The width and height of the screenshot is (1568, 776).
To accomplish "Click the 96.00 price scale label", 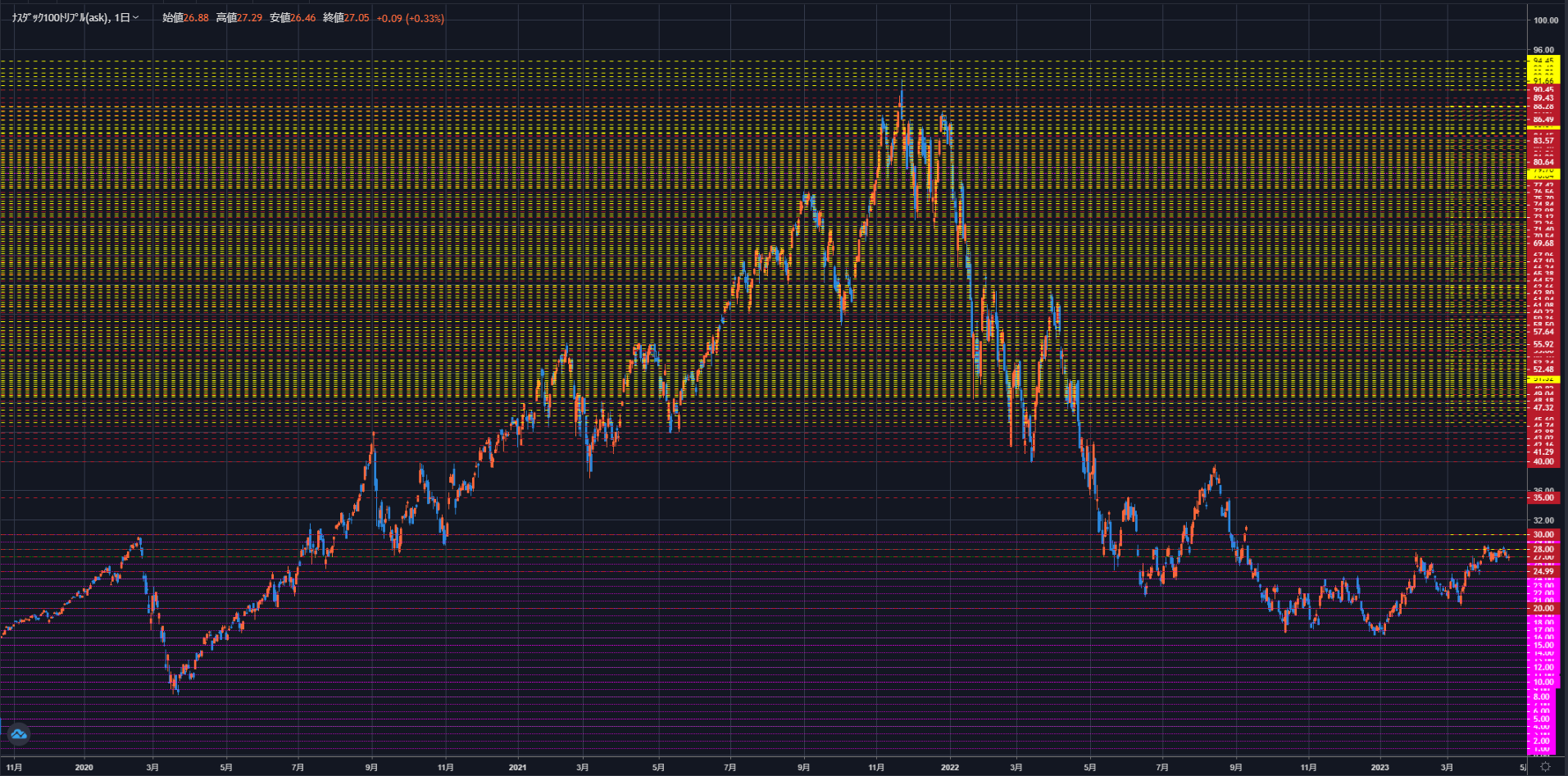I will (1543, 50).
